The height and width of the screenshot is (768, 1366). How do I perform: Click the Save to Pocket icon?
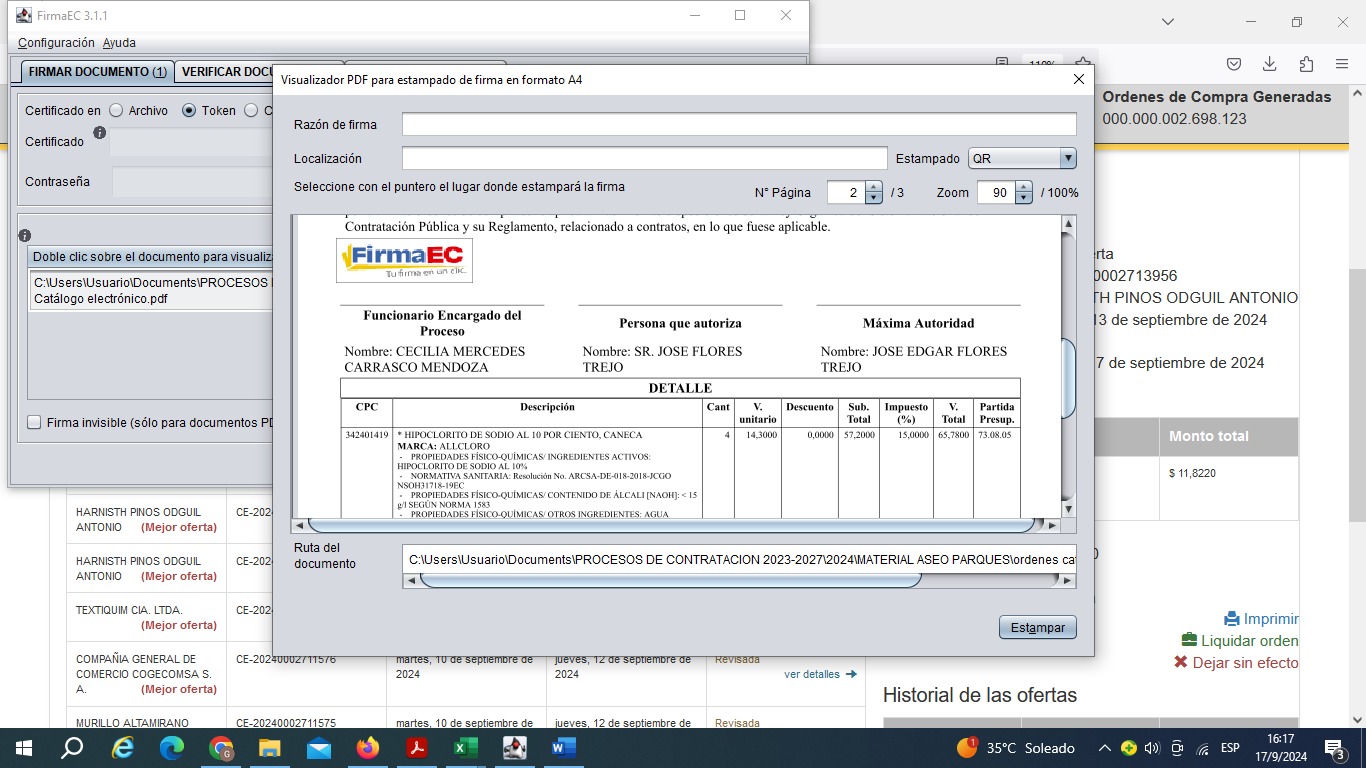coord(1234,64)
